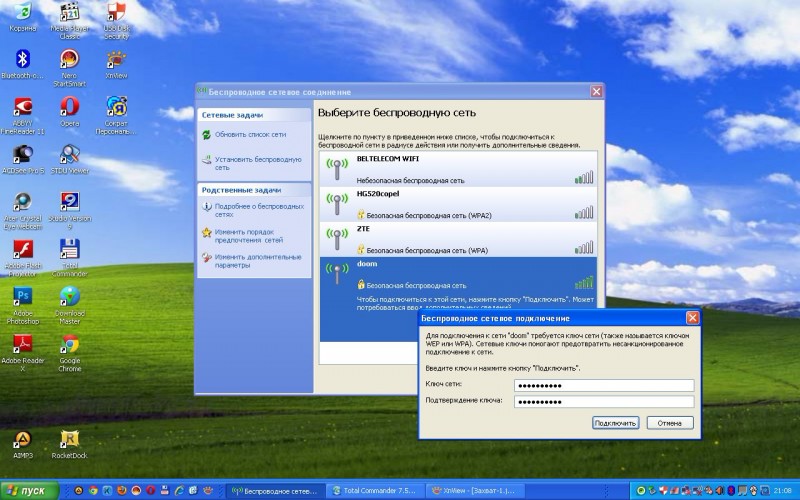Image resolution: width=800 pixels, height=500 pixels.
Task: Click Opera icon in quick launch bar
Action: [x=151, y=490]
